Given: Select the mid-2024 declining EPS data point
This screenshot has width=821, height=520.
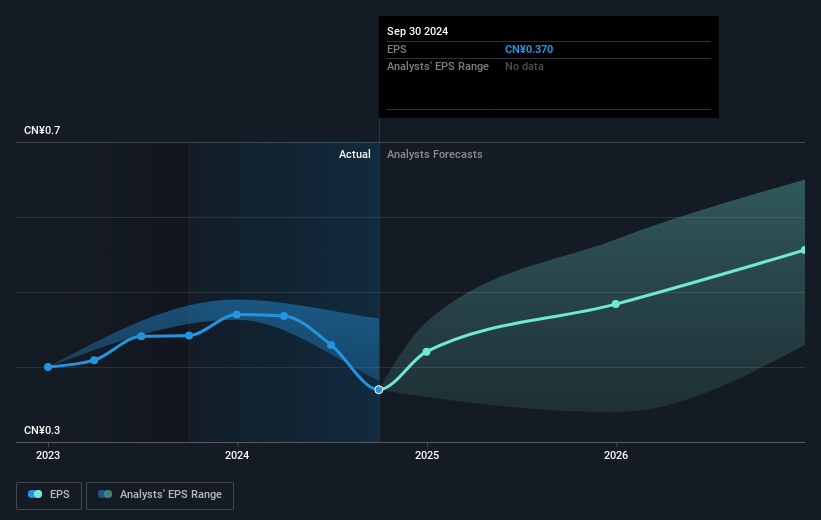Looking at the screenshot, I should (x=331, y=345).
